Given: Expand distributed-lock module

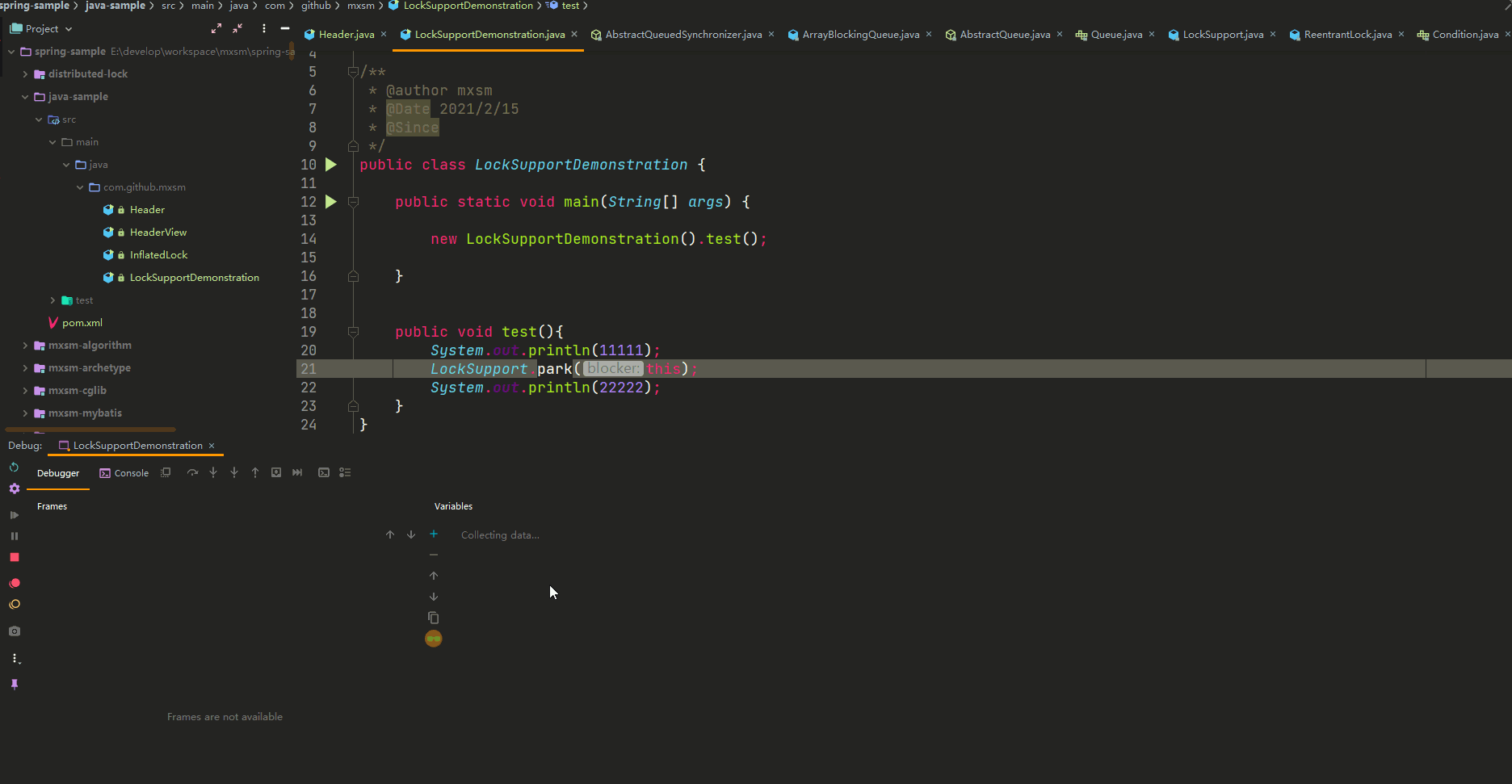Looking at the screenshot, I should tap(25, 74).
